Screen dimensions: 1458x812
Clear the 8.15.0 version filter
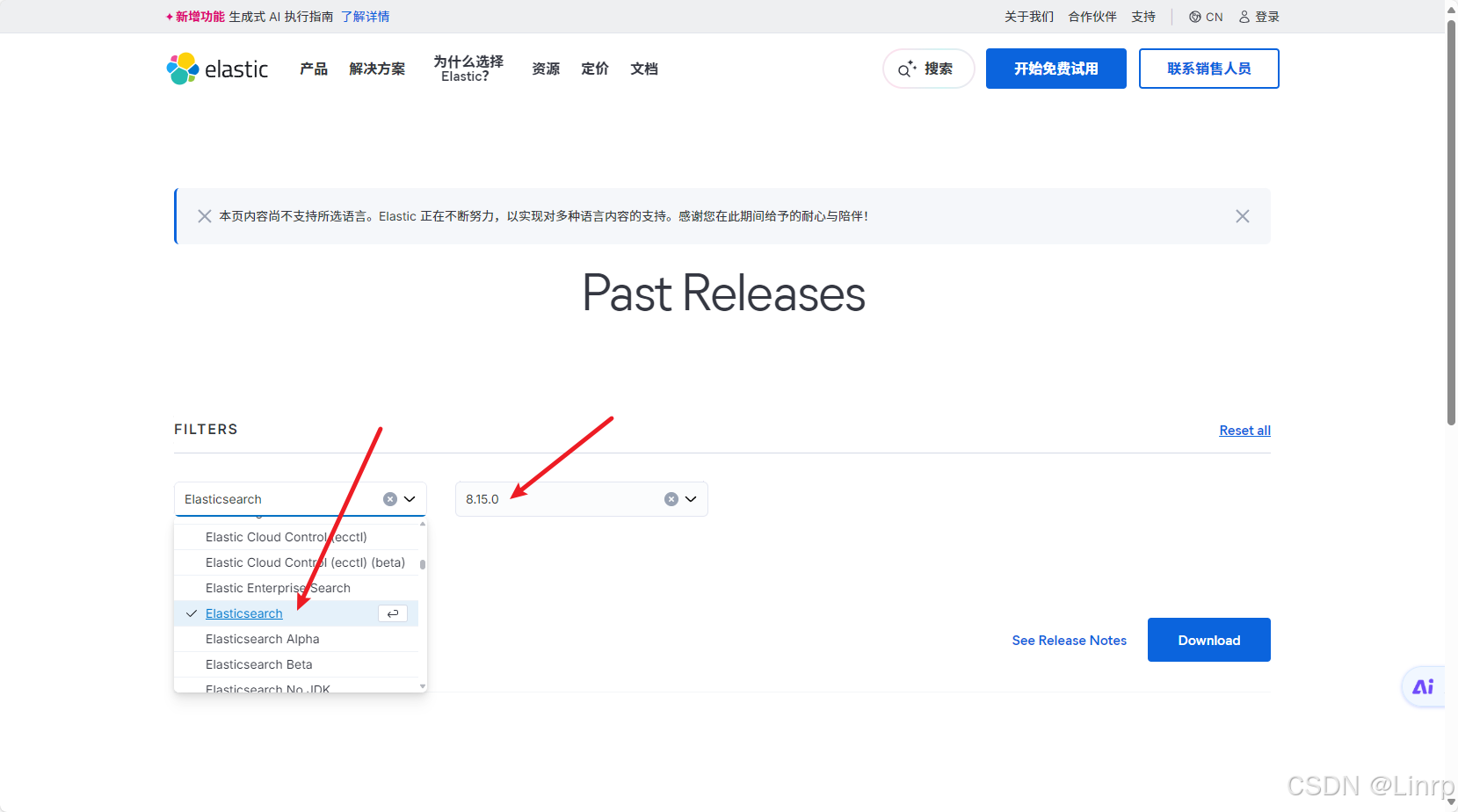pos(671,499)
